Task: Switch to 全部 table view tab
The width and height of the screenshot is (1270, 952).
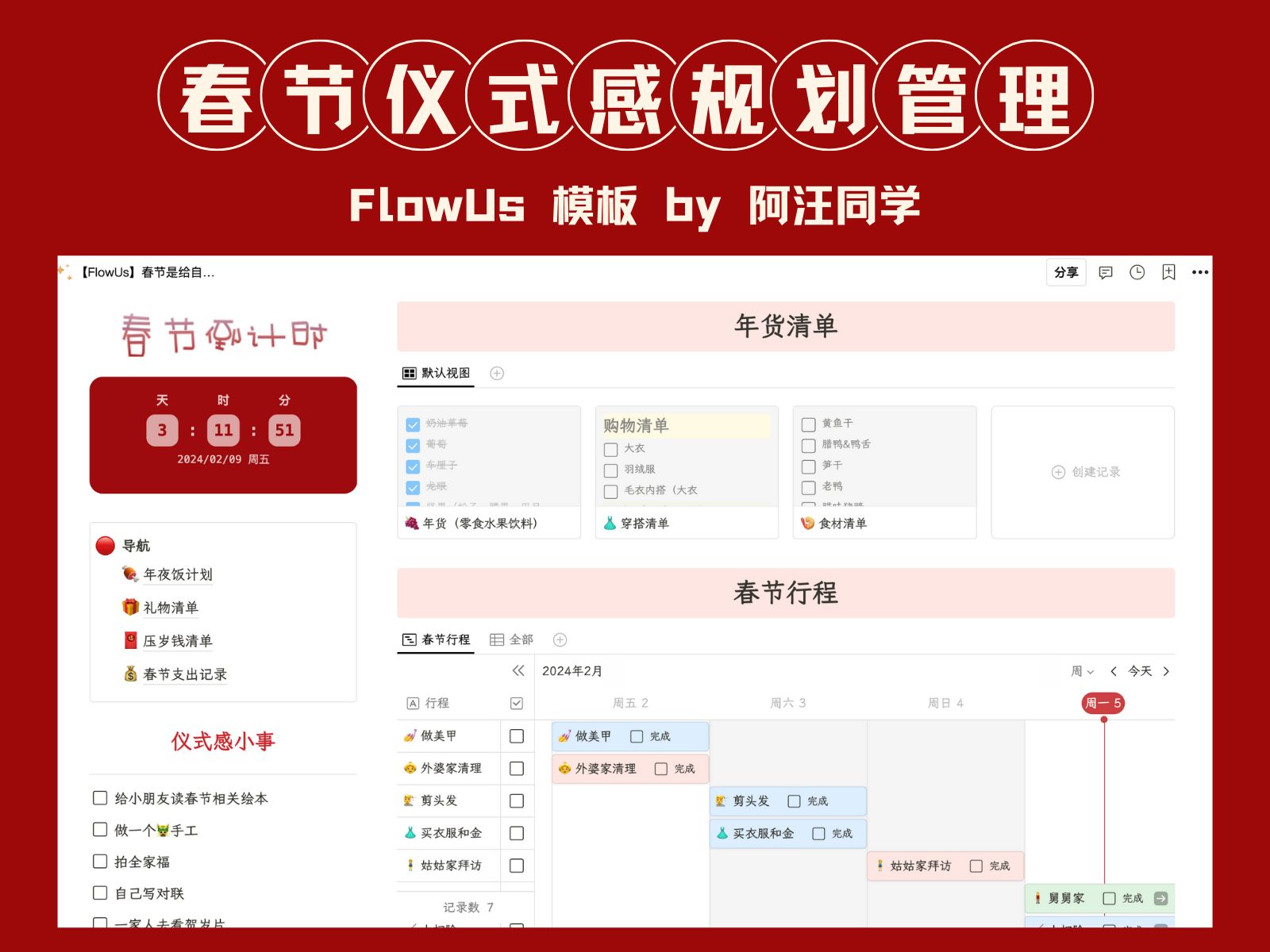Action: pyautogui.click(x=511, y=639)
